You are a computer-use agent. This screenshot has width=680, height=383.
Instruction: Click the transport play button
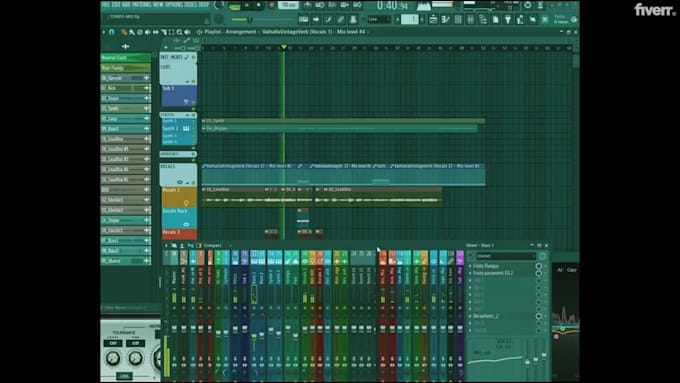pos(246,5)
